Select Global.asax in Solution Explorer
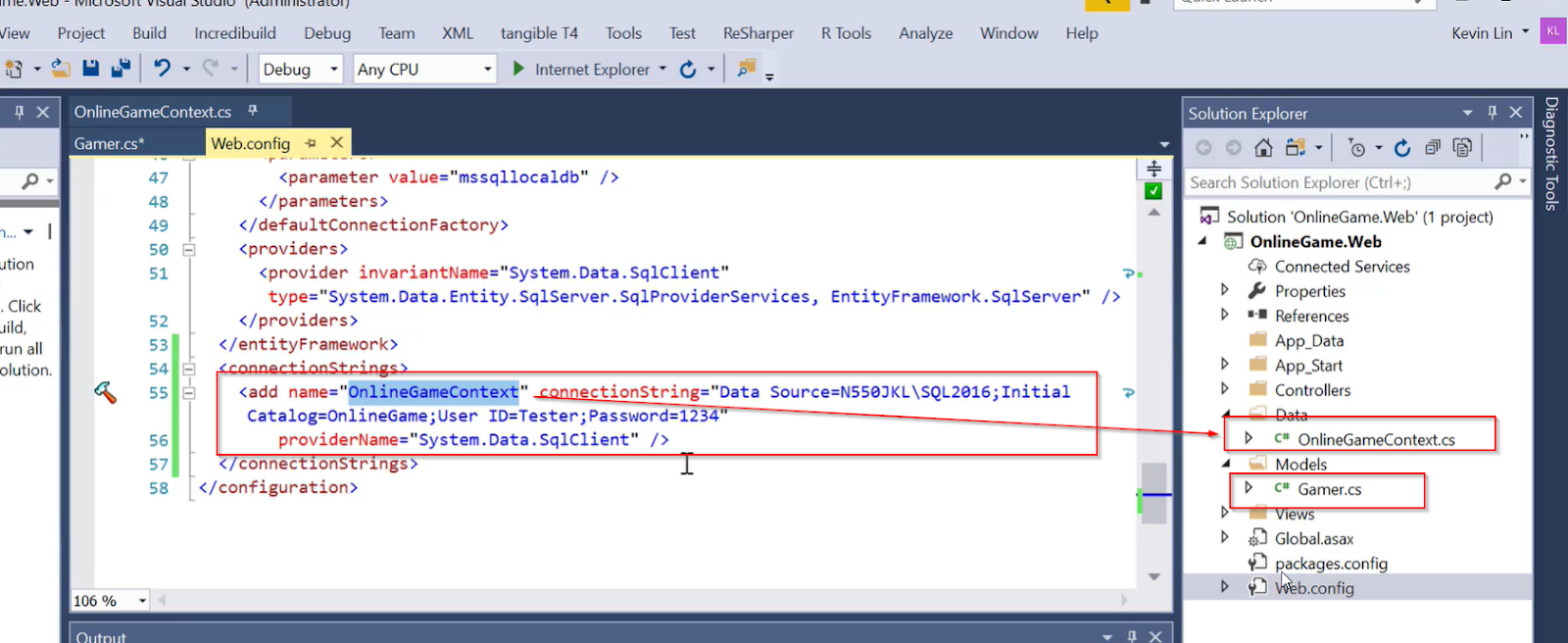This screenshot has width=1568, height=643. (x=1313, y=538)
